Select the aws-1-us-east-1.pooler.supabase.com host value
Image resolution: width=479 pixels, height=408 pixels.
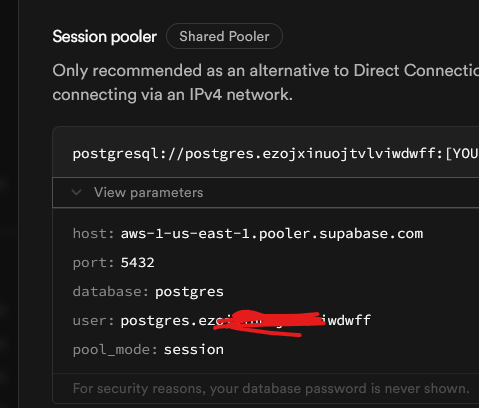click(x=272, y=233)
